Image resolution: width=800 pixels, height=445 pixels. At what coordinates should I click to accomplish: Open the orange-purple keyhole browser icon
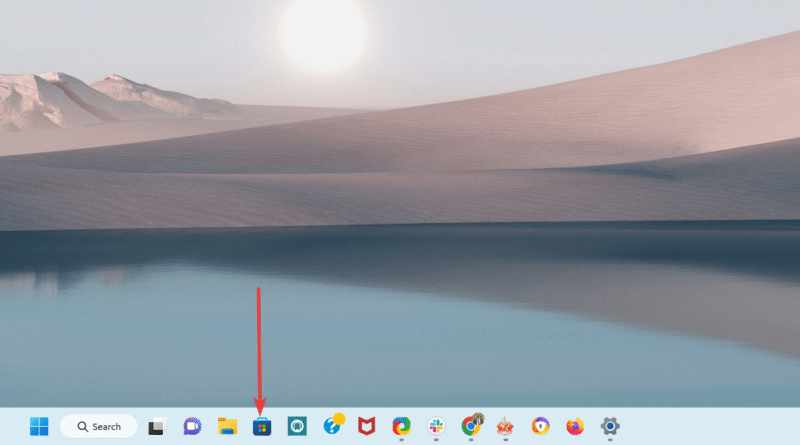coord(540,426)
